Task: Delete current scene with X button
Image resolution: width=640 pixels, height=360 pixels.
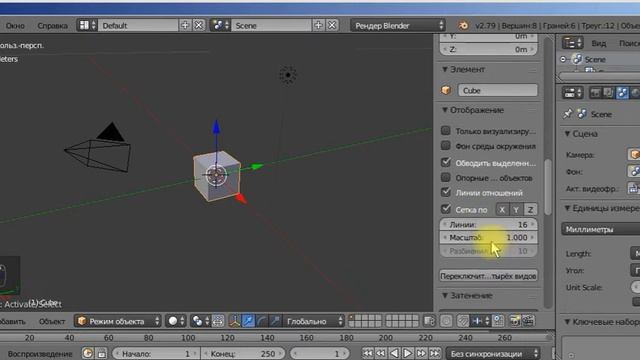Action: 332,25
